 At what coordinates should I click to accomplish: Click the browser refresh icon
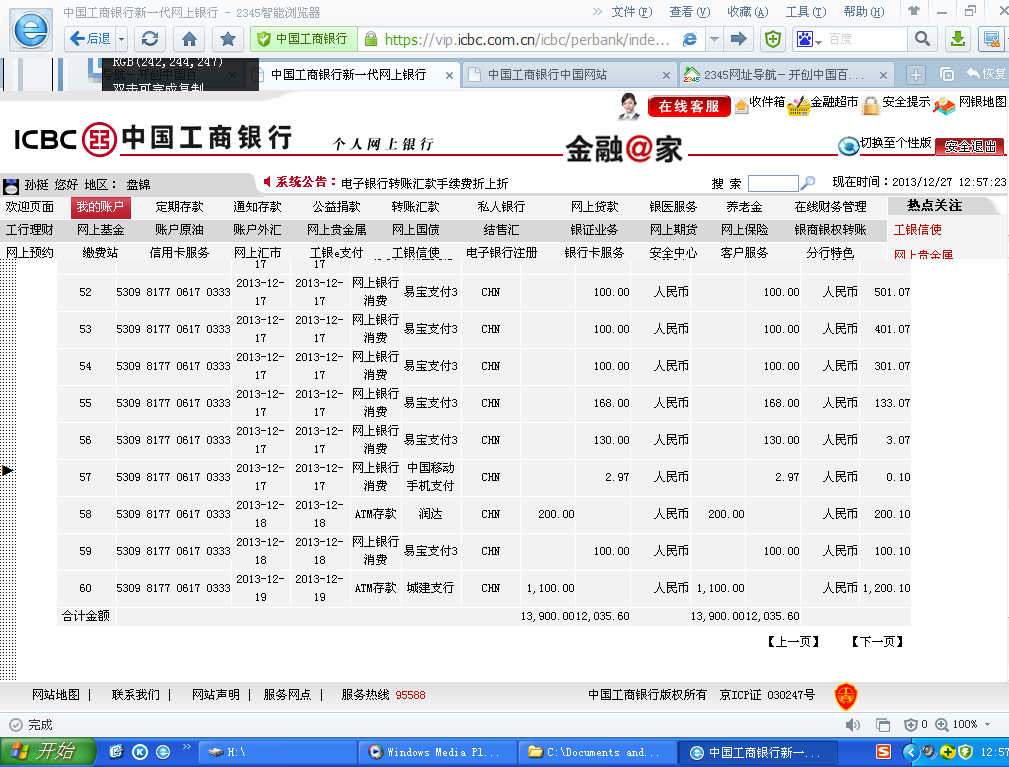(x=150, y=39)
